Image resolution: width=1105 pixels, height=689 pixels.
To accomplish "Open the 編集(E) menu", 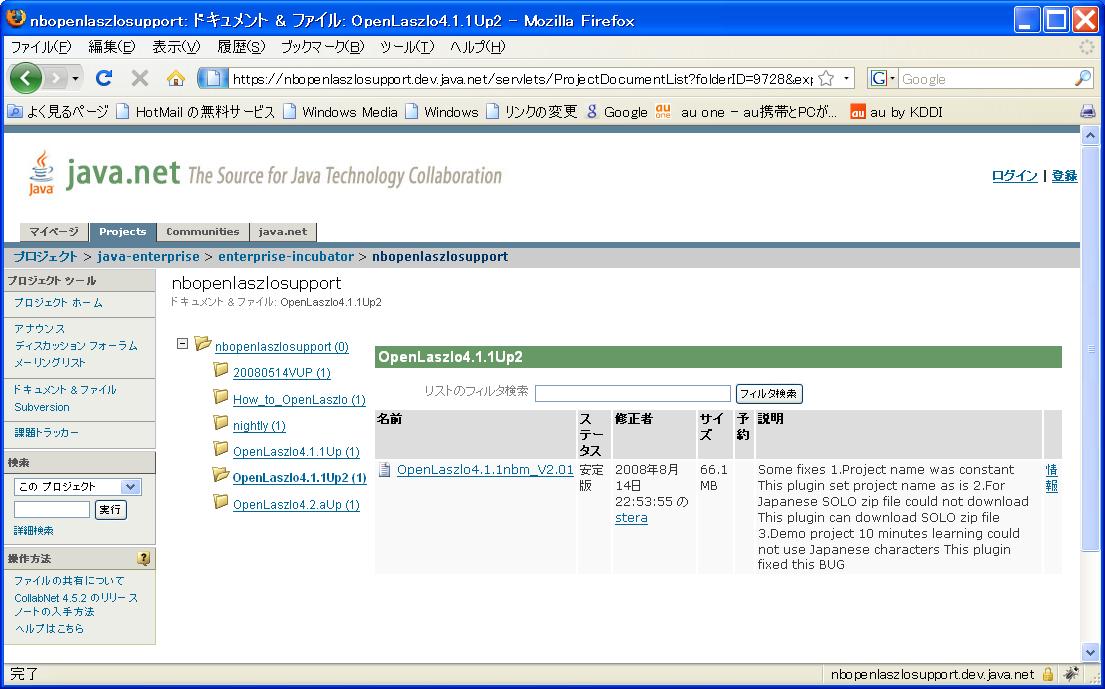I will coord(111,47).
